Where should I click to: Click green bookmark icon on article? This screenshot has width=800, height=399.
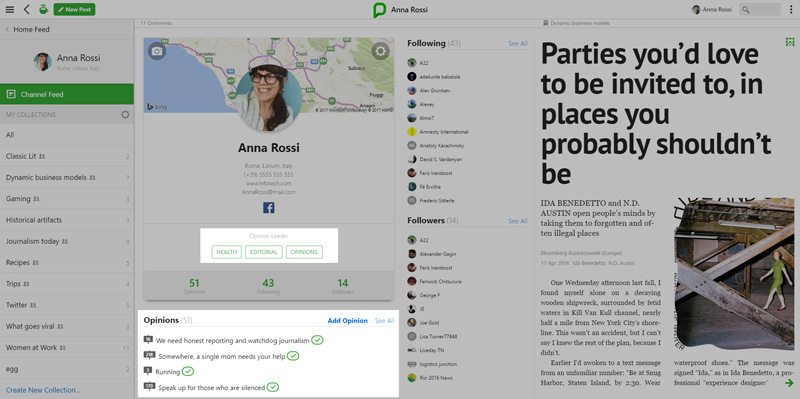[x=790, y=42]
